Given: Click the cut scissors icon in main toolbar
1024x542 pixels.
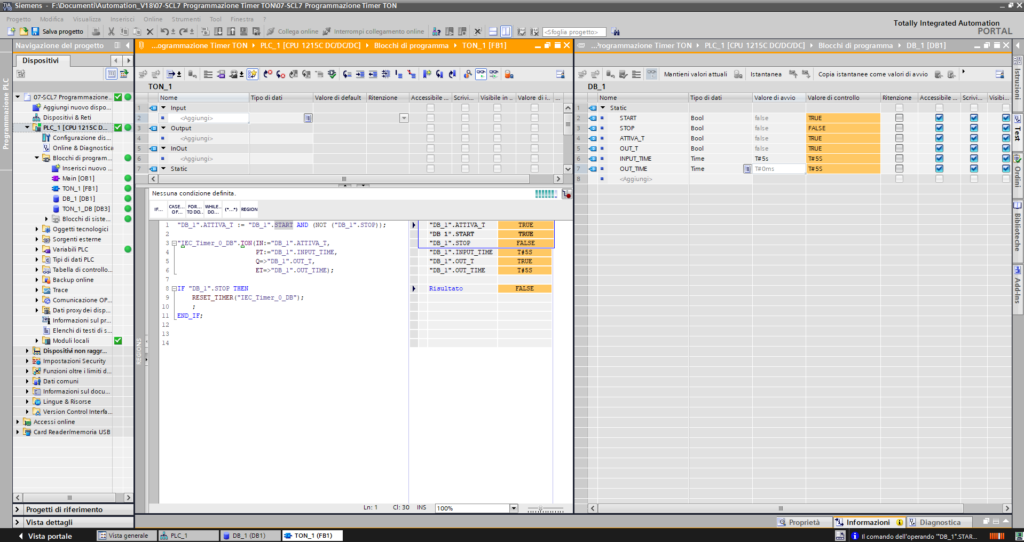Looking at the screenshot, I should click(110, 31).
